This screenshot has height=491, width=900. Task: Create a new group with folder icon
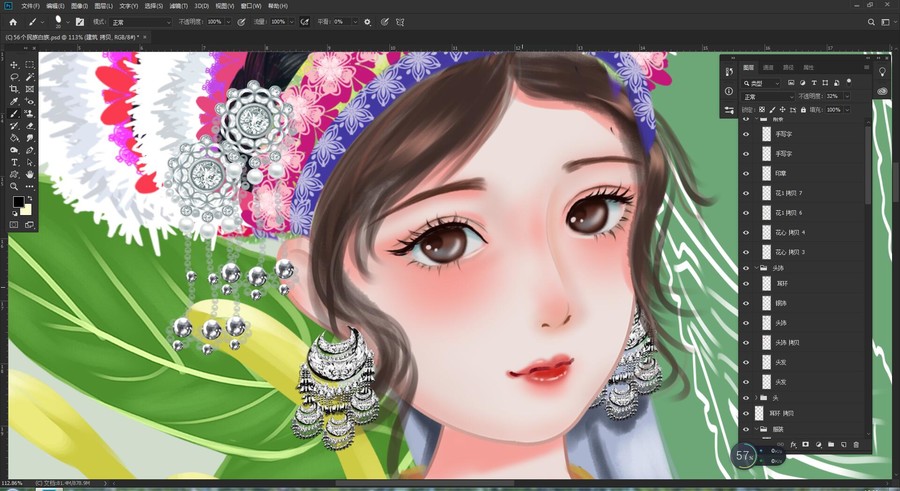point(831,444)
